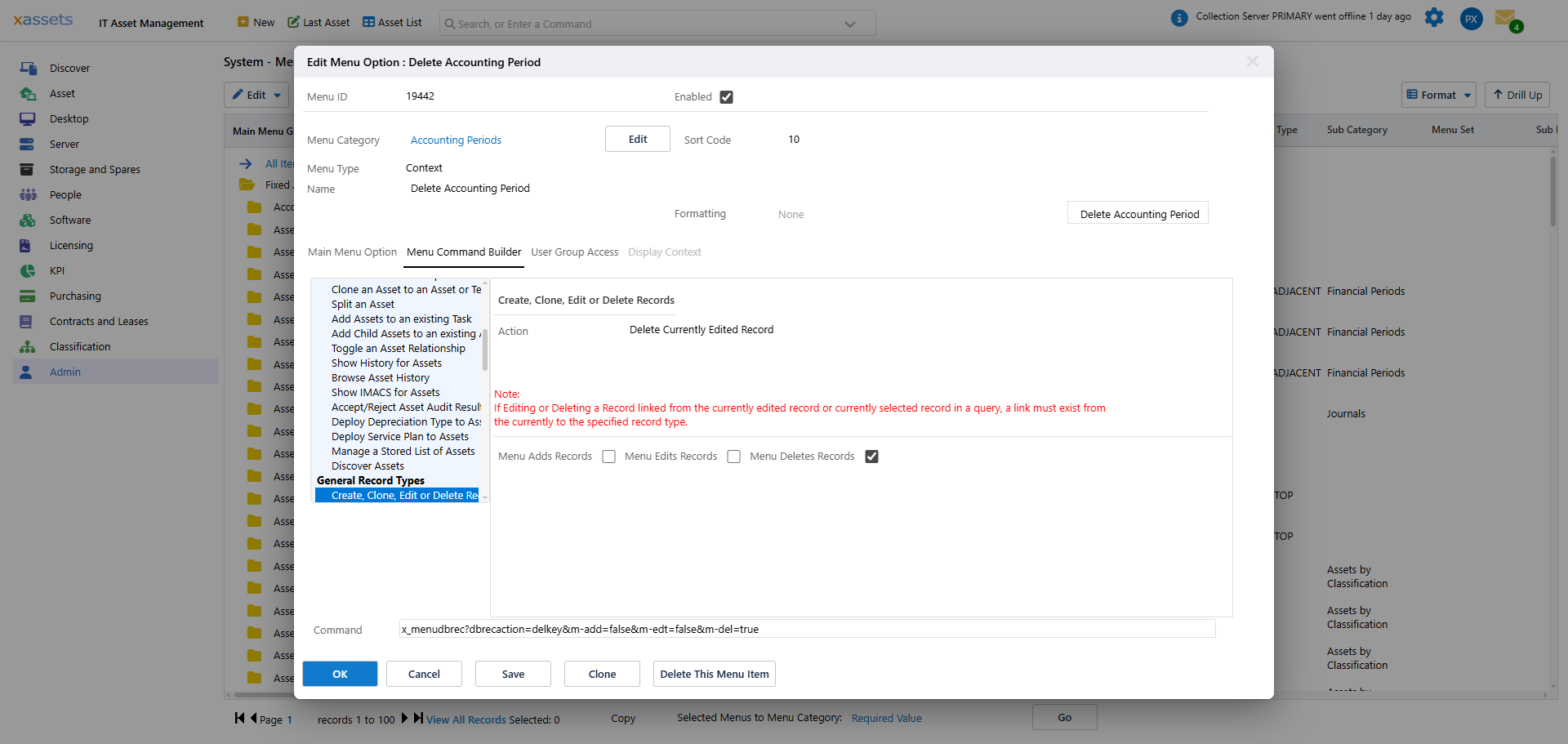Expand the search command dropdown chevron

[x=849, y=23]
